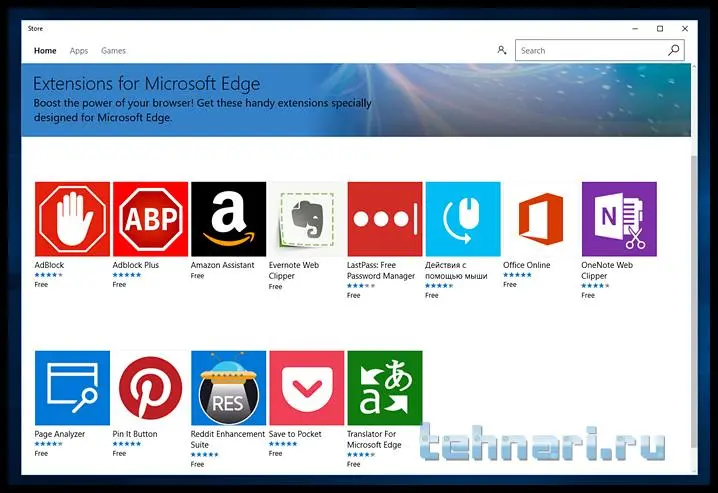
Task: Open the OneNote Web Clipper icon
Action: point(619,219)
